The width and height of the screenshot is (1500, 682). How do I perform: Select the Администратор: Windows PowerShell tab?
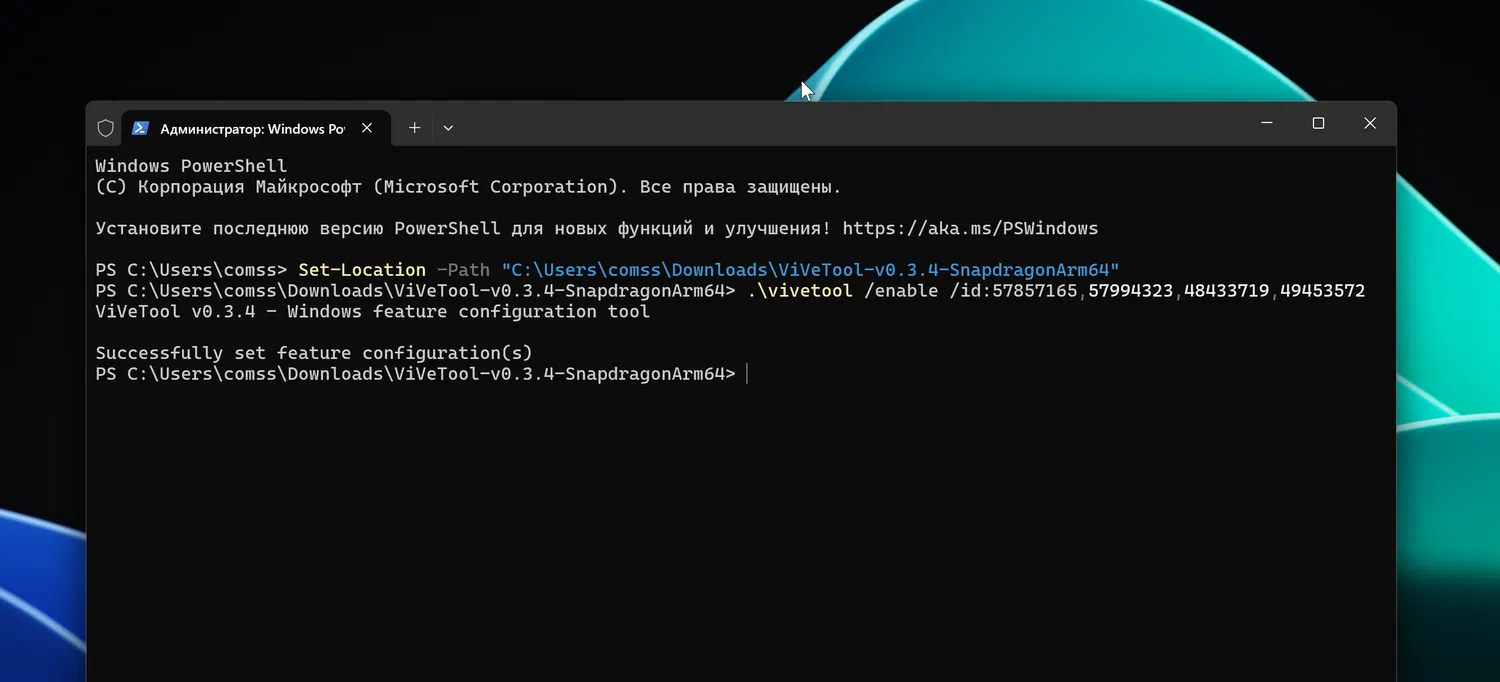tap(251, 129)
